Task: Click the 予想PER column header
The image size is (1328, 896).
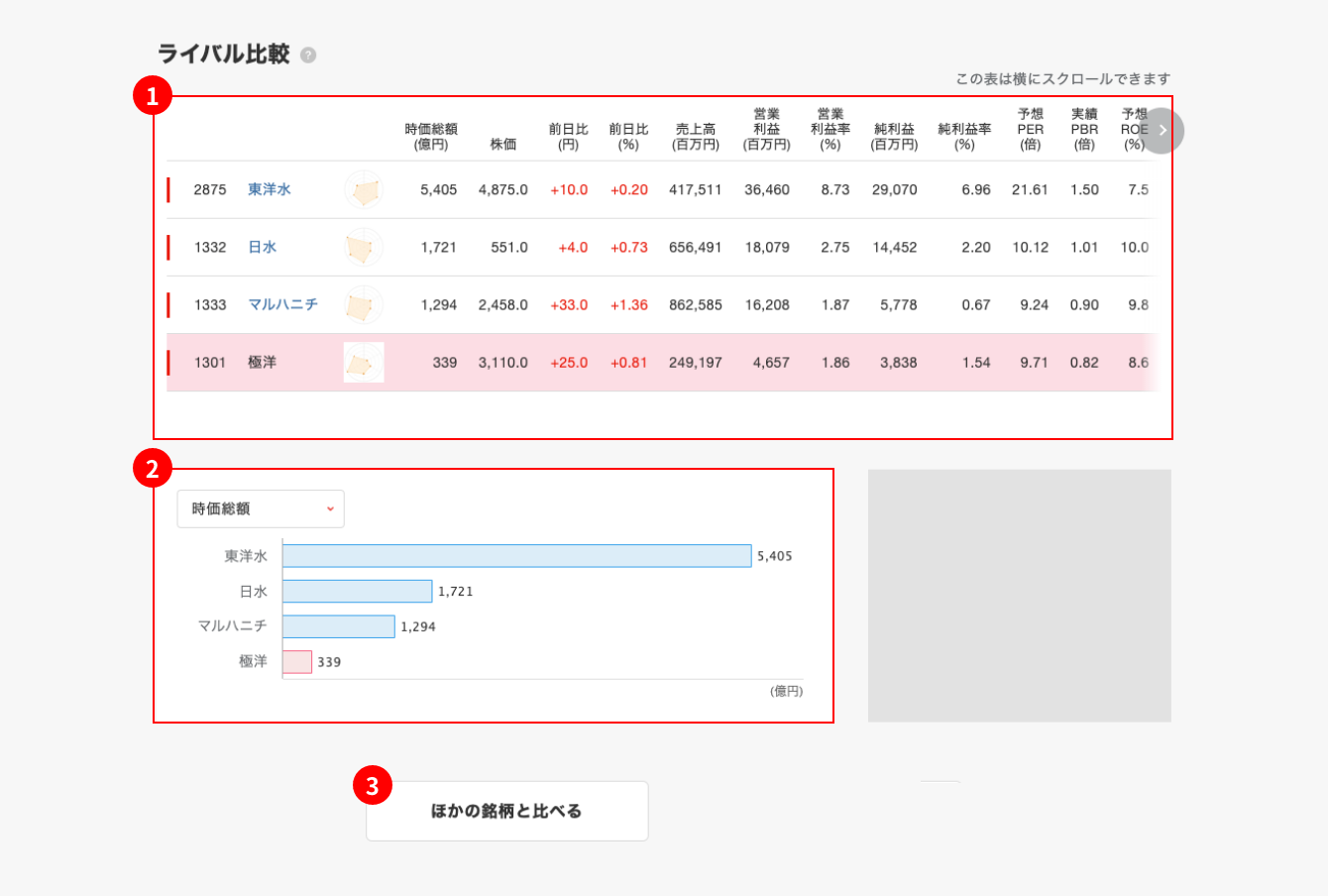Action: click(x=1031, y=129)
